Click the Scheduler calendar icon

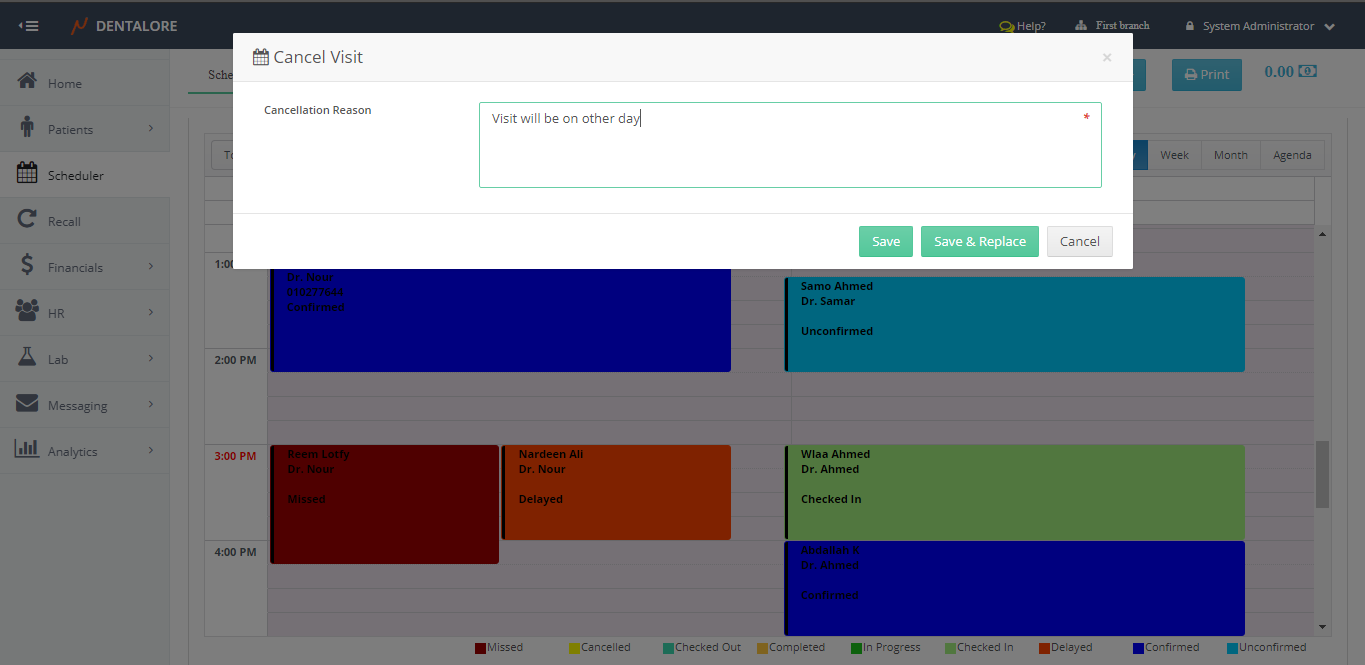(x=27, y=174)
